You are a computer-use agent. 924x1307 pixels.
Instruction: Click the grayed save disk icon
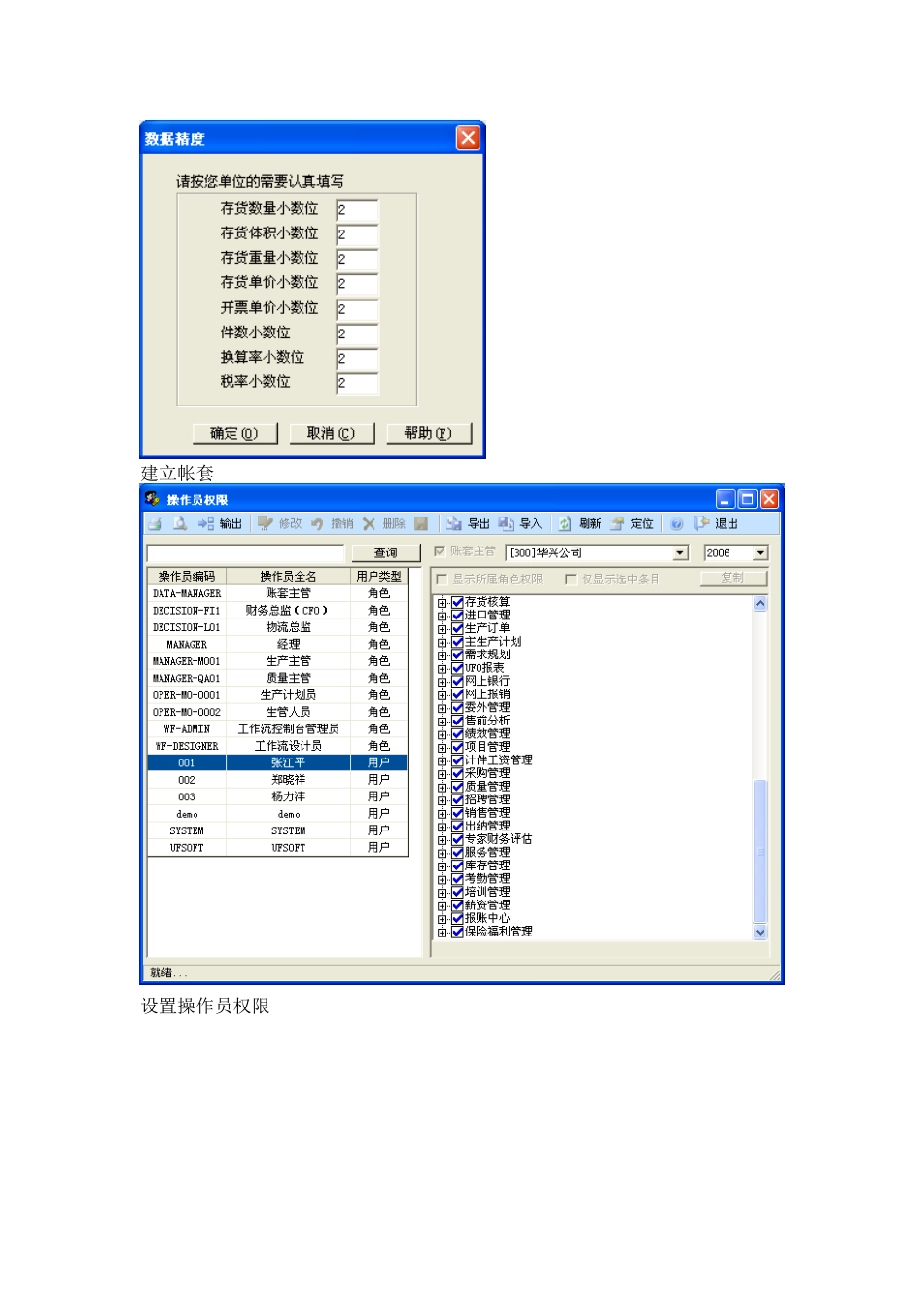(x=421, y=523)
